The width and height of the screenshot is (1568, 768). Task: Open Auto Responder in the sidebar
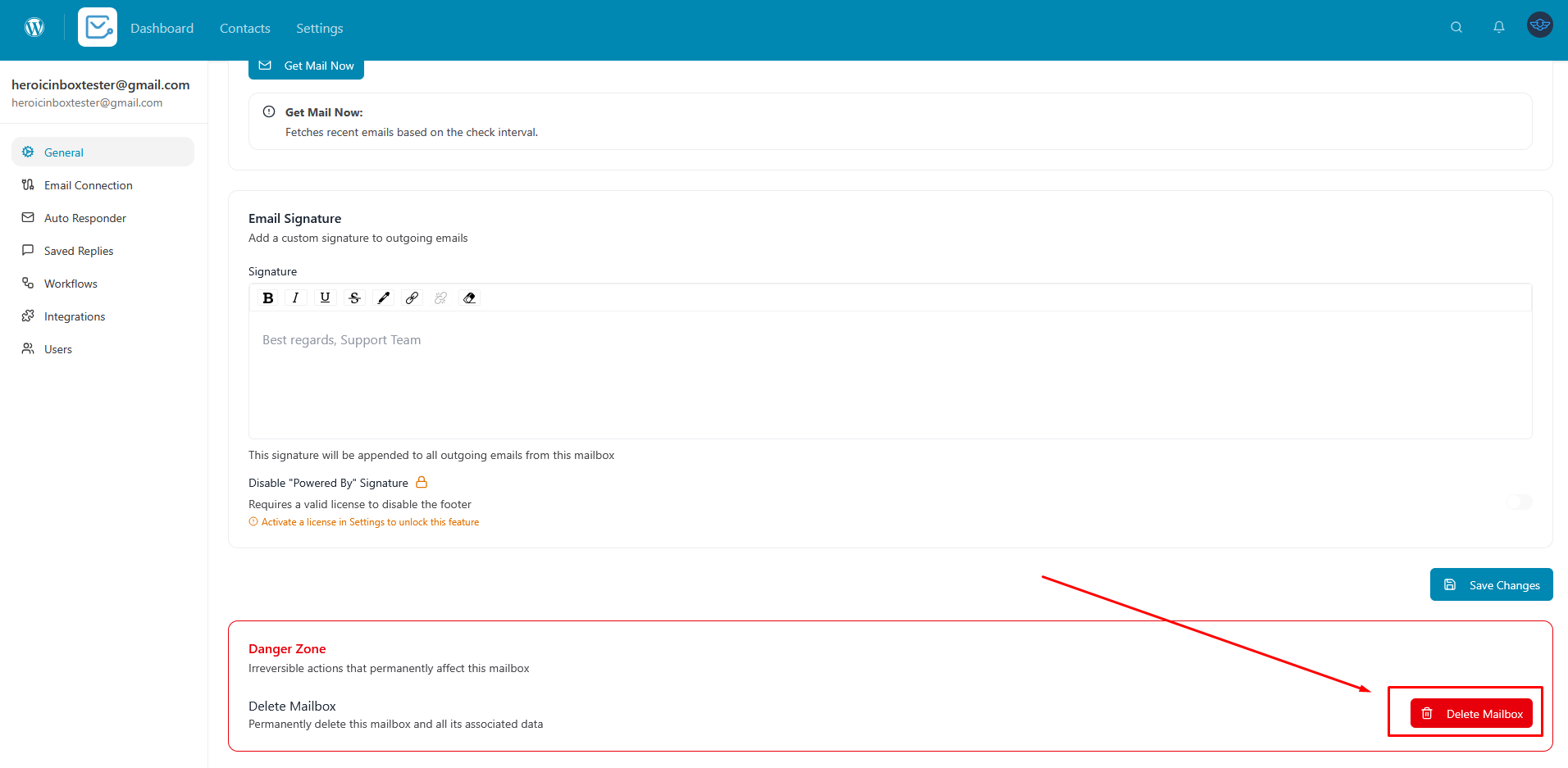[84, 218]
